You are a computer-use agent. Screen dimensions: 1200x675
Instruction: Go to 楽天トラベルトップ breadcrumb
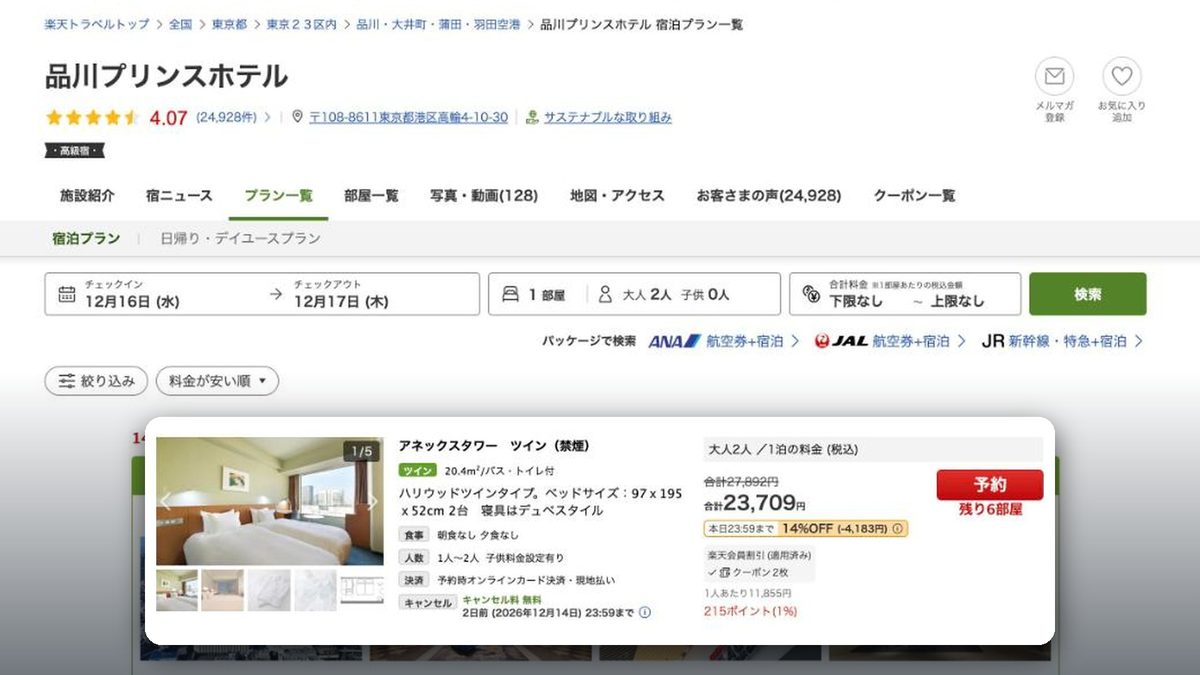[x=97, y=24]
